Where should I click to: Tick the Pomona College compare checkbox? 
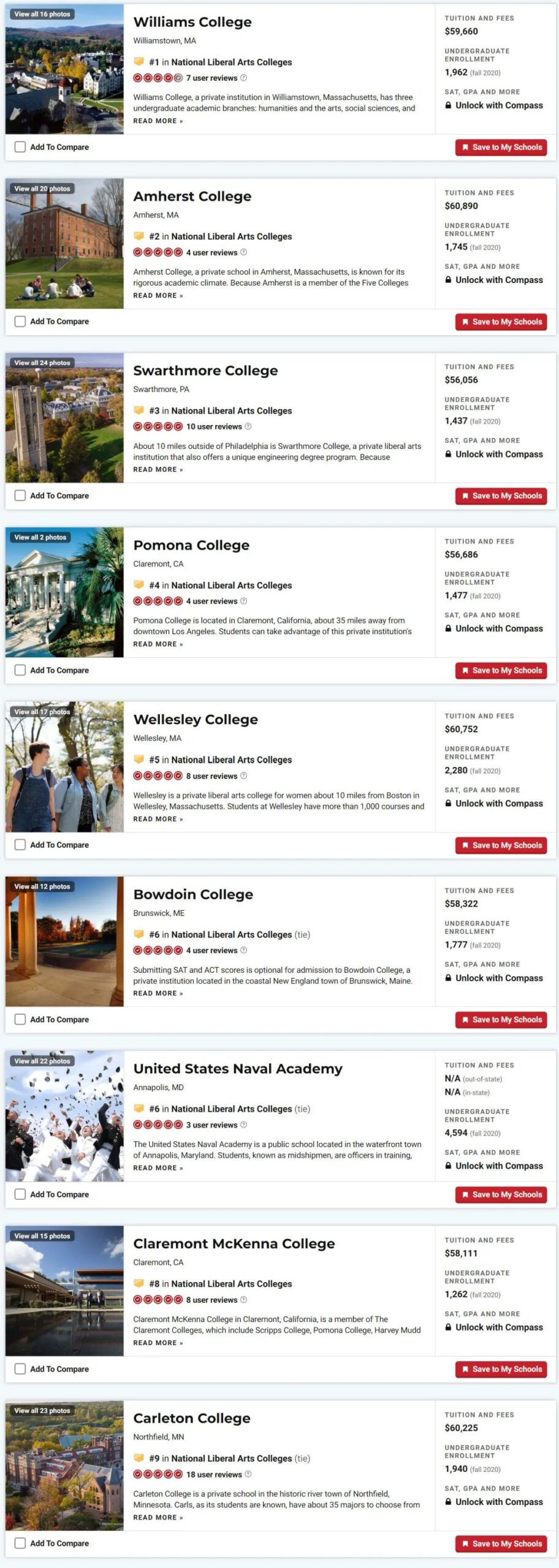[20, 670]
